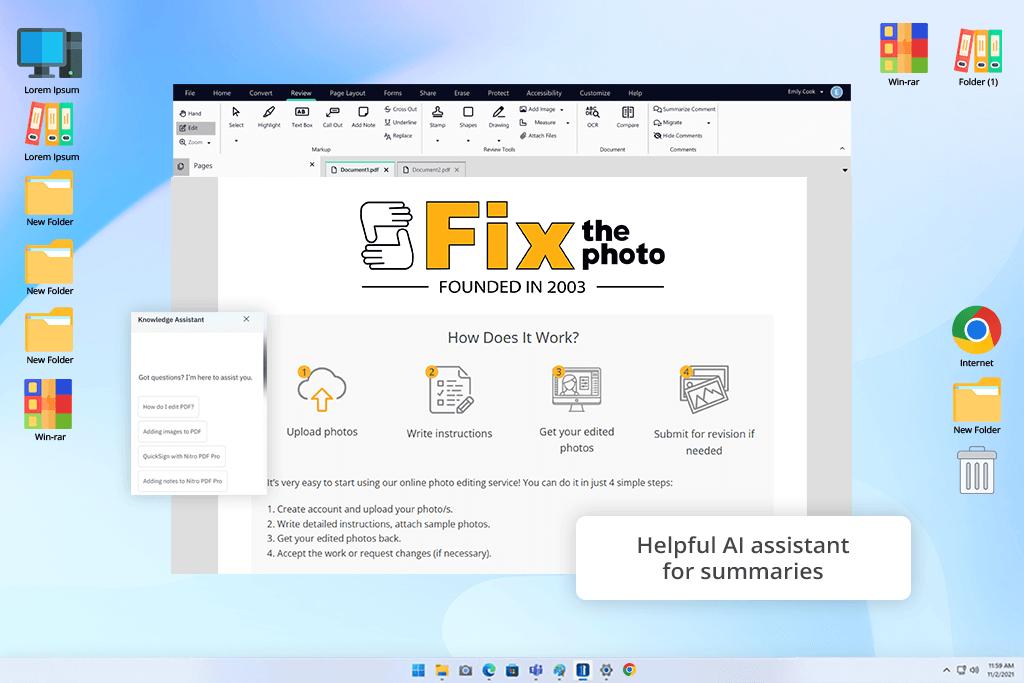
Task: Close the Document2.pdf tab
Action: (456, 170)
